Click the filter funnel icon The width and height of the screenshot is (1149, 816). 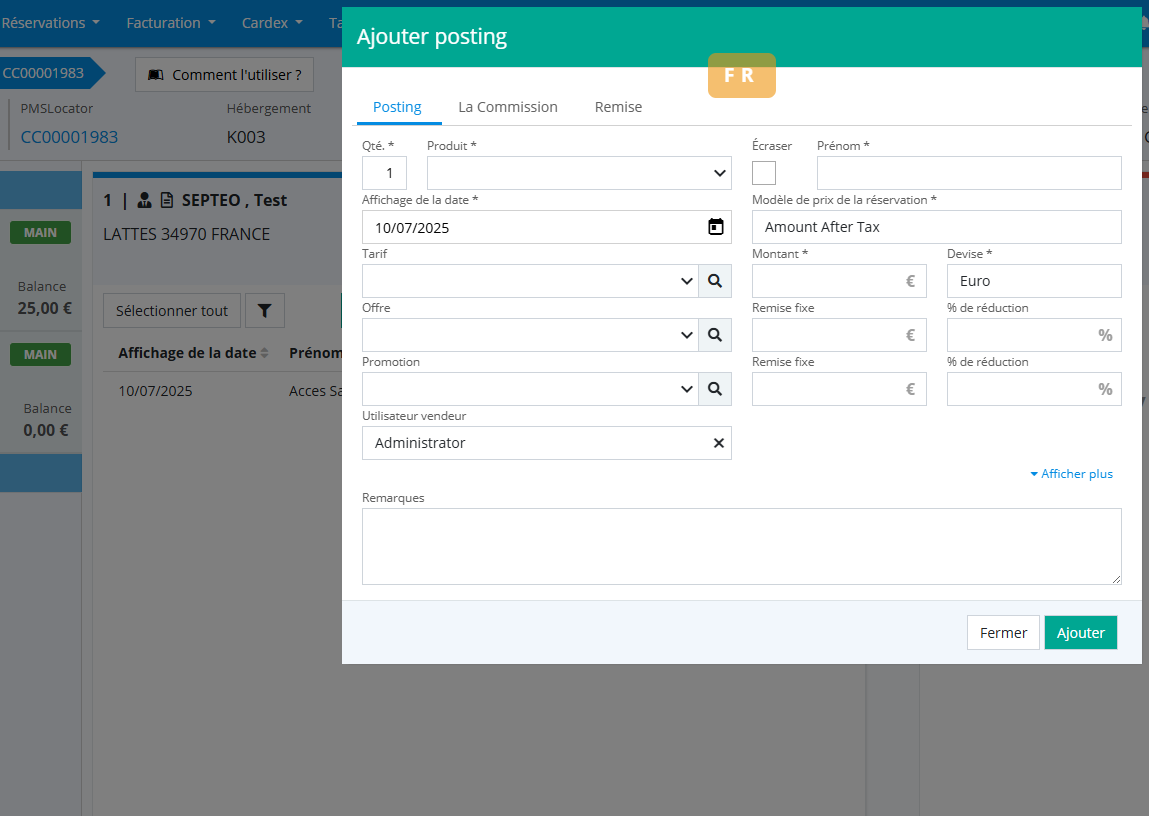pos(264,311)
